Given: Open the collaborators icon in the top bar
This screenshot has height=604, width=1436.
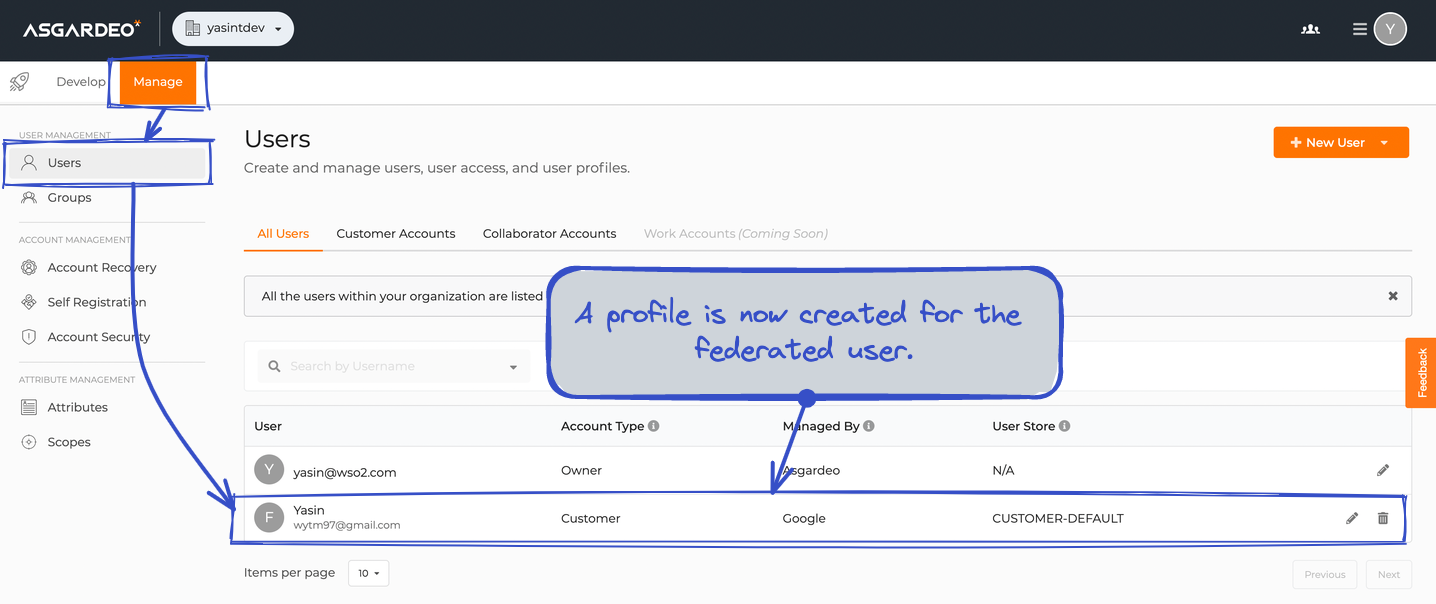Looking at the screenshot, I should (1310, 29).
